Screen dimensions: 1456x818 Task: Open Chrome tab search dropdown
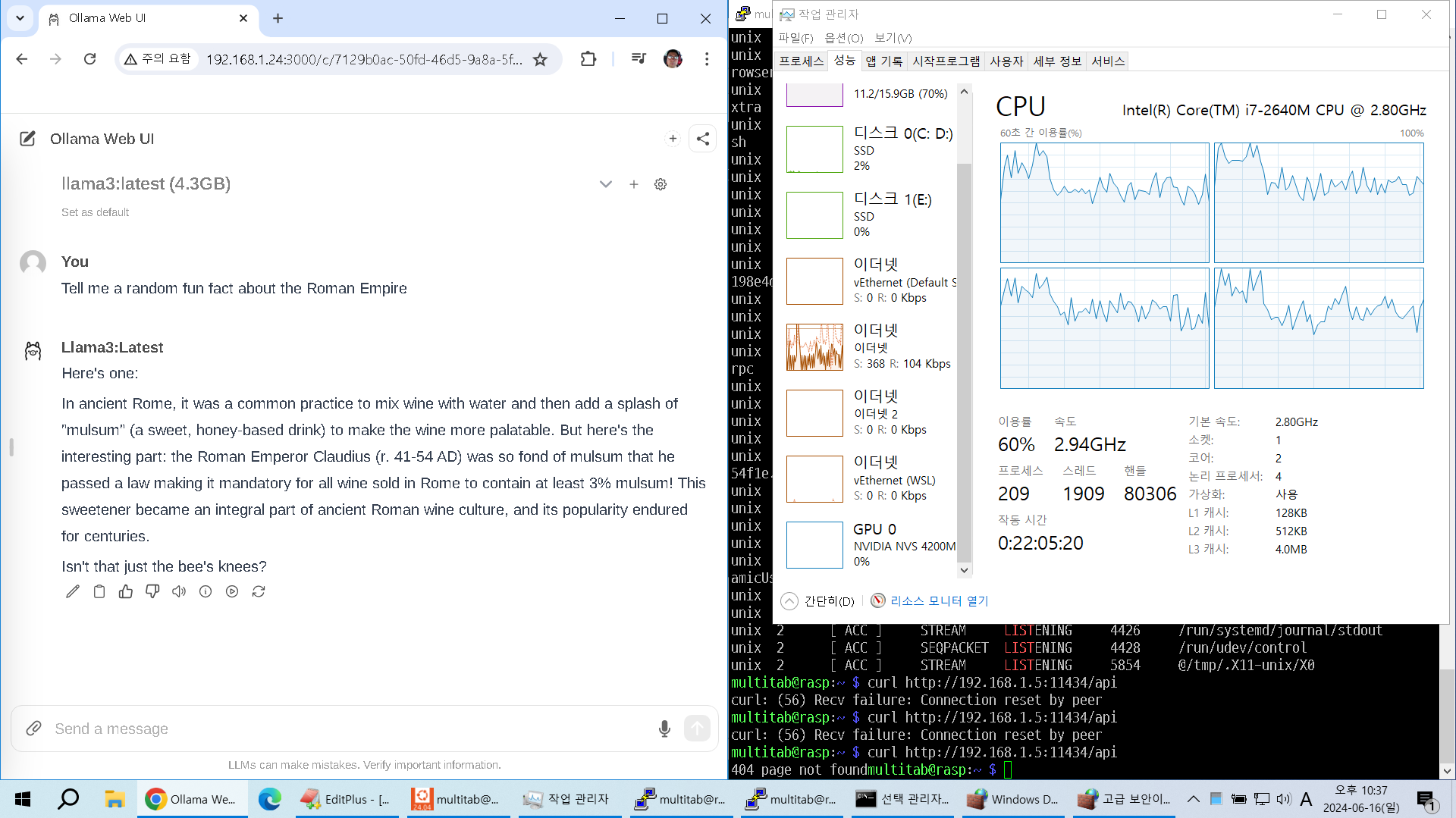point(20,18)
